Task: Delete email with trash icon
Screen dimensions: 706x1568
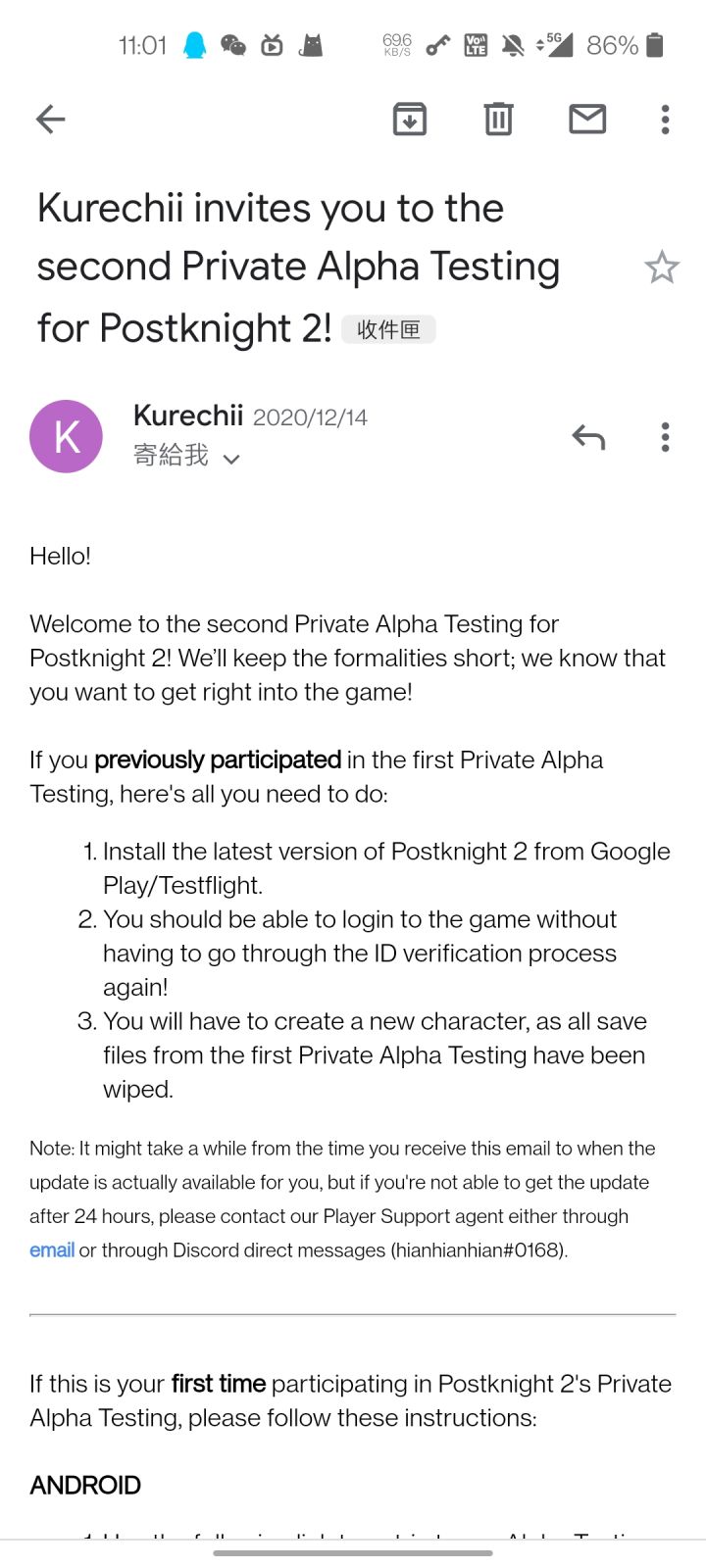Action: point(498,120)
